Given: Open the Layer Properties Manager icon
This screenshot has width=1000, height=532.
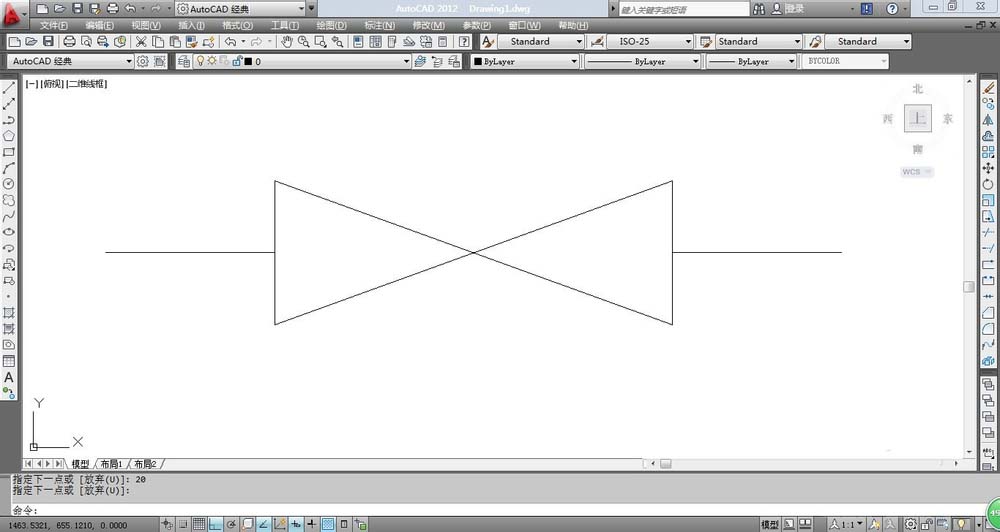Looking at the screenshot, I should click(x=183, y=61).
